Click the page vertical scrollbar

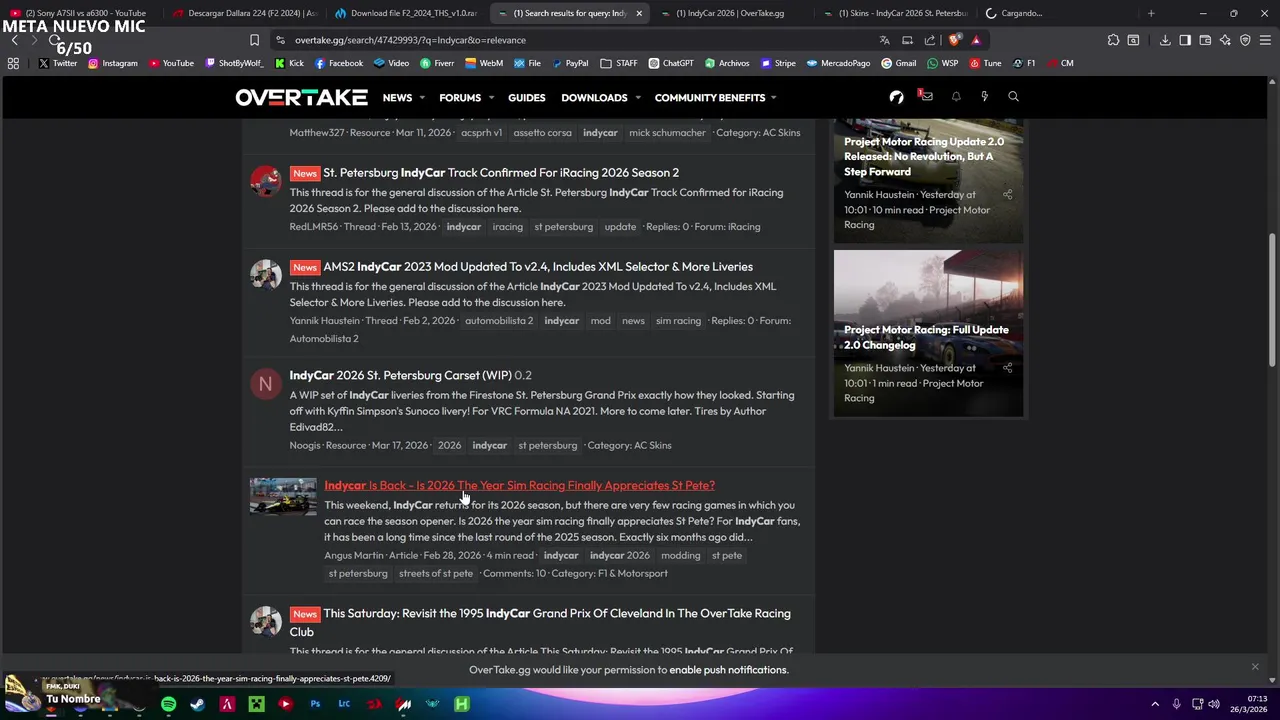tap(1273, 300)
